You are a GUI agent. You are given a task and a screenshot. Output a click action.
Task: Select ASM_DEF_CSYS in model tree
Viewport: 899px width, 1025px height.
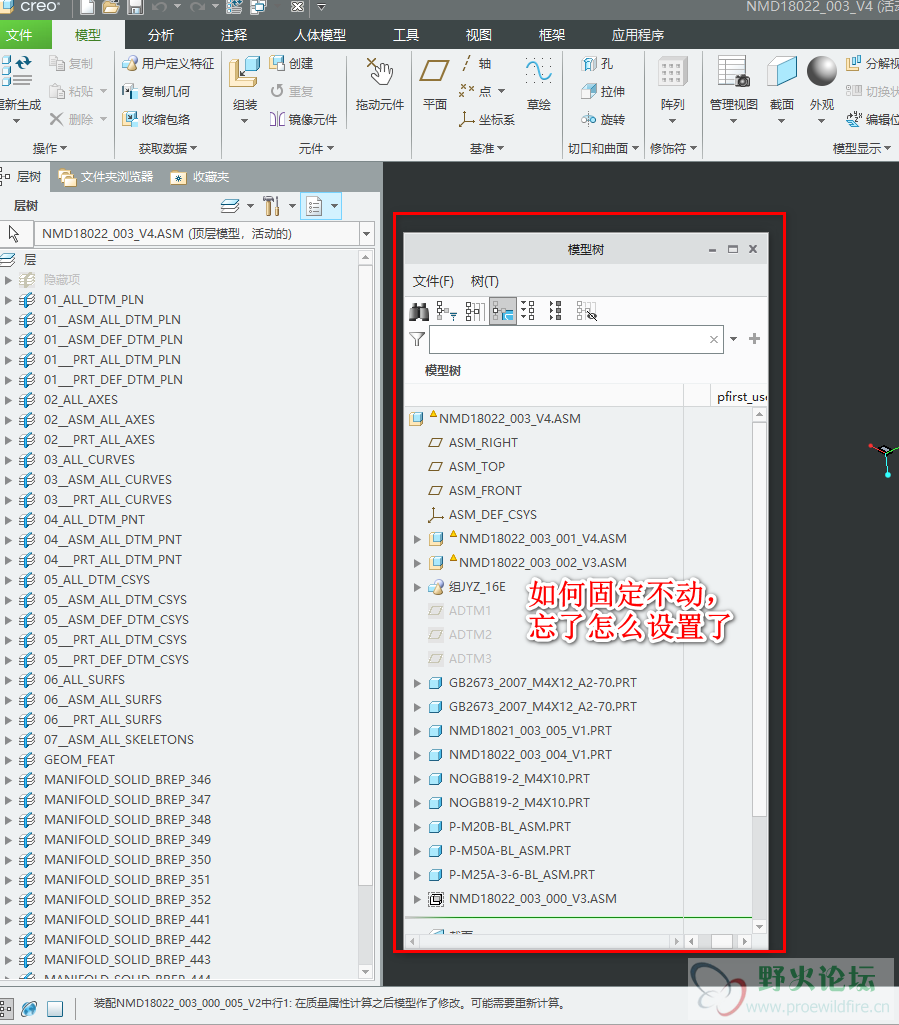[492, 515]
